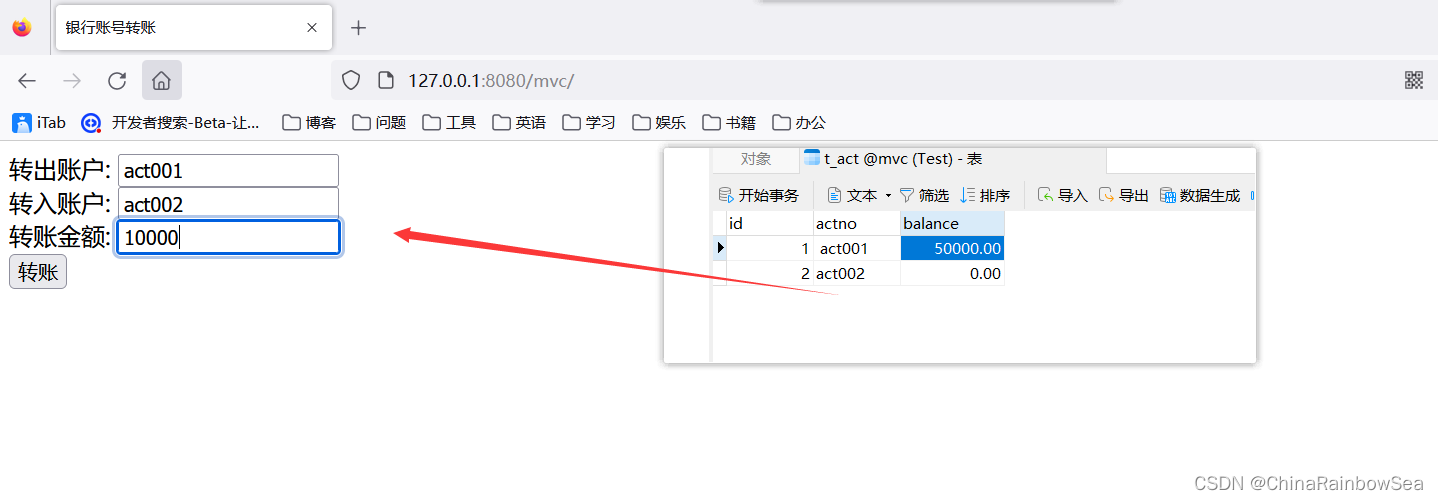Screen dimensions: 1438x500
Task: Click the Firefox logo icon
Action: [x=22, y=28]
